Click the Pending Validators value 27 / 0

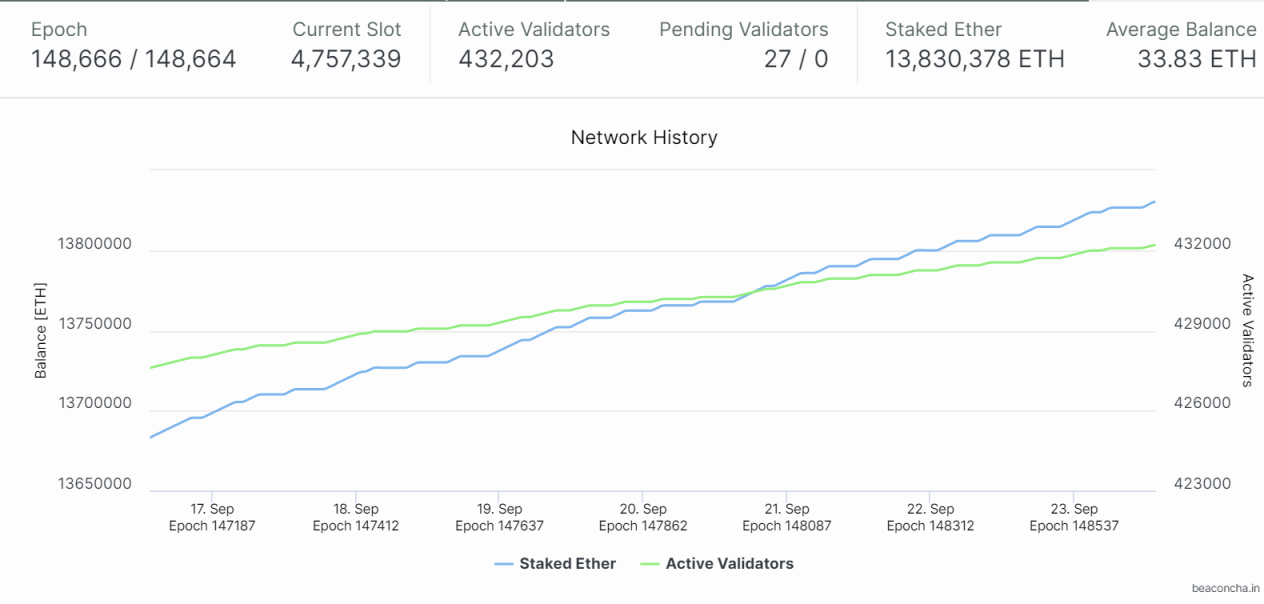click(796, 60)
